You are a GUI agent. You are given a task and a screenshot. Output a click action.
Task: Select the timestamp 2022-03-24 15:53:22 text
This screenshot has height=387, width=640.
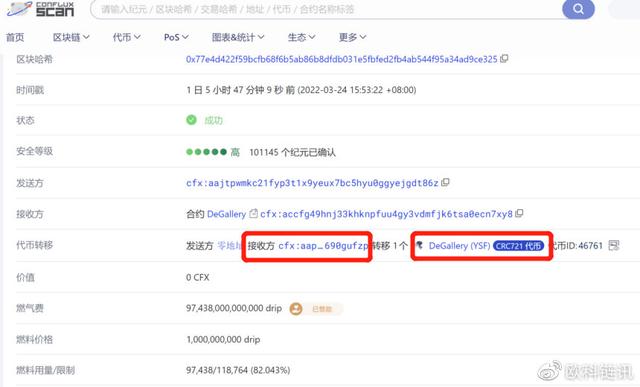[357, 90]
